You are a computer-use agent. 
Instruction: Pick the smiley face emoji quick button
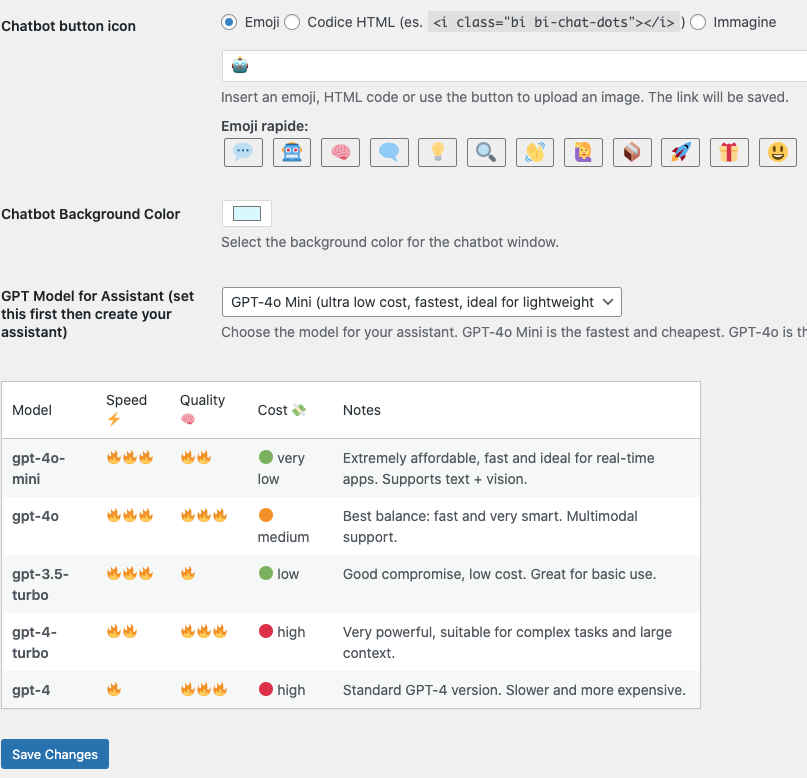click(778, 152)
